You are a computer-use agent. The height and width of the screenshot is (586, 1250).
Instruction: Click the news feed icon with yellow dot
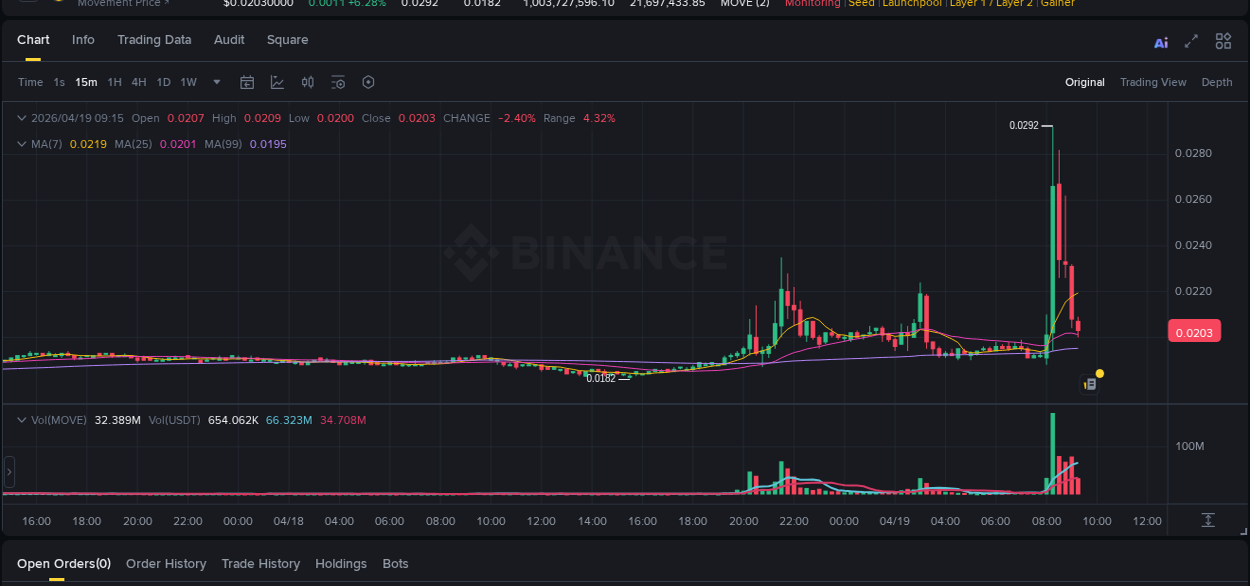pos(1090,384)
